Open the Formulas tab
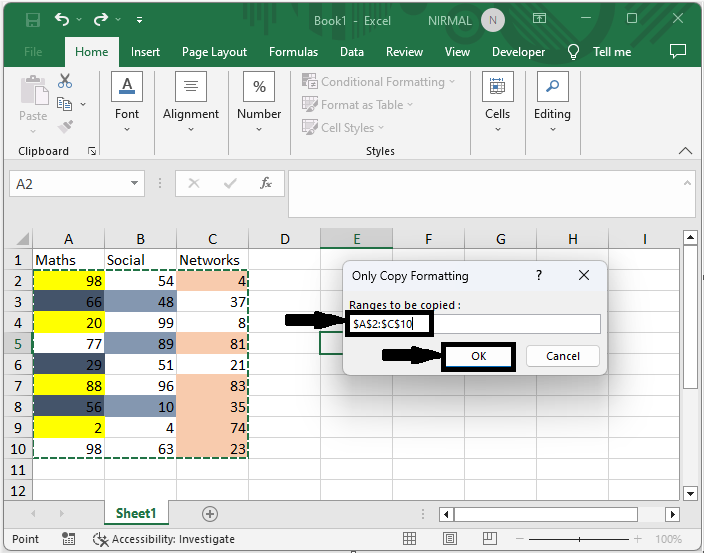This screenshot has height=553, width=704. [293, 52]
